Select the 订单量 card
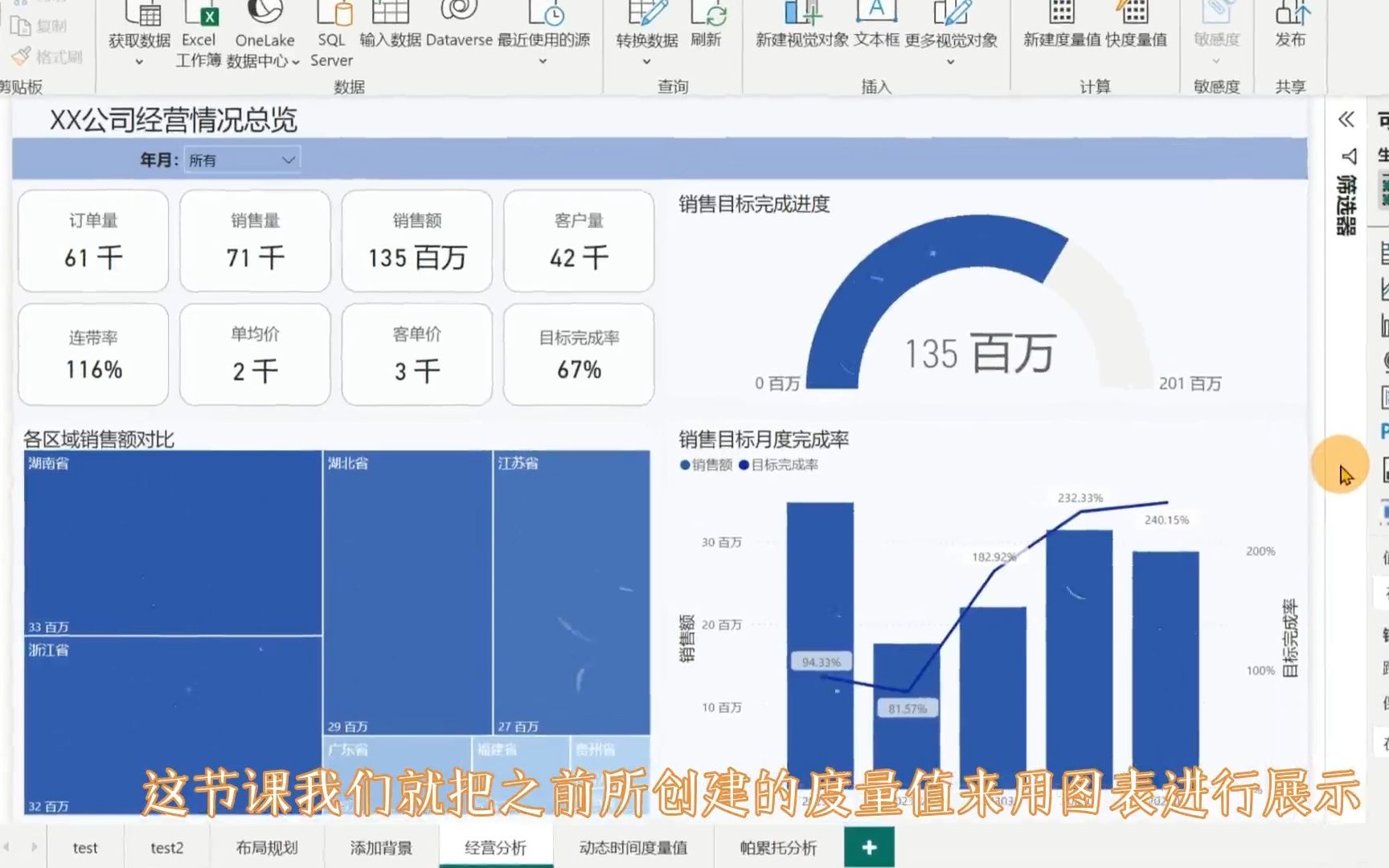1389x868 pixels. pos(93,241)
